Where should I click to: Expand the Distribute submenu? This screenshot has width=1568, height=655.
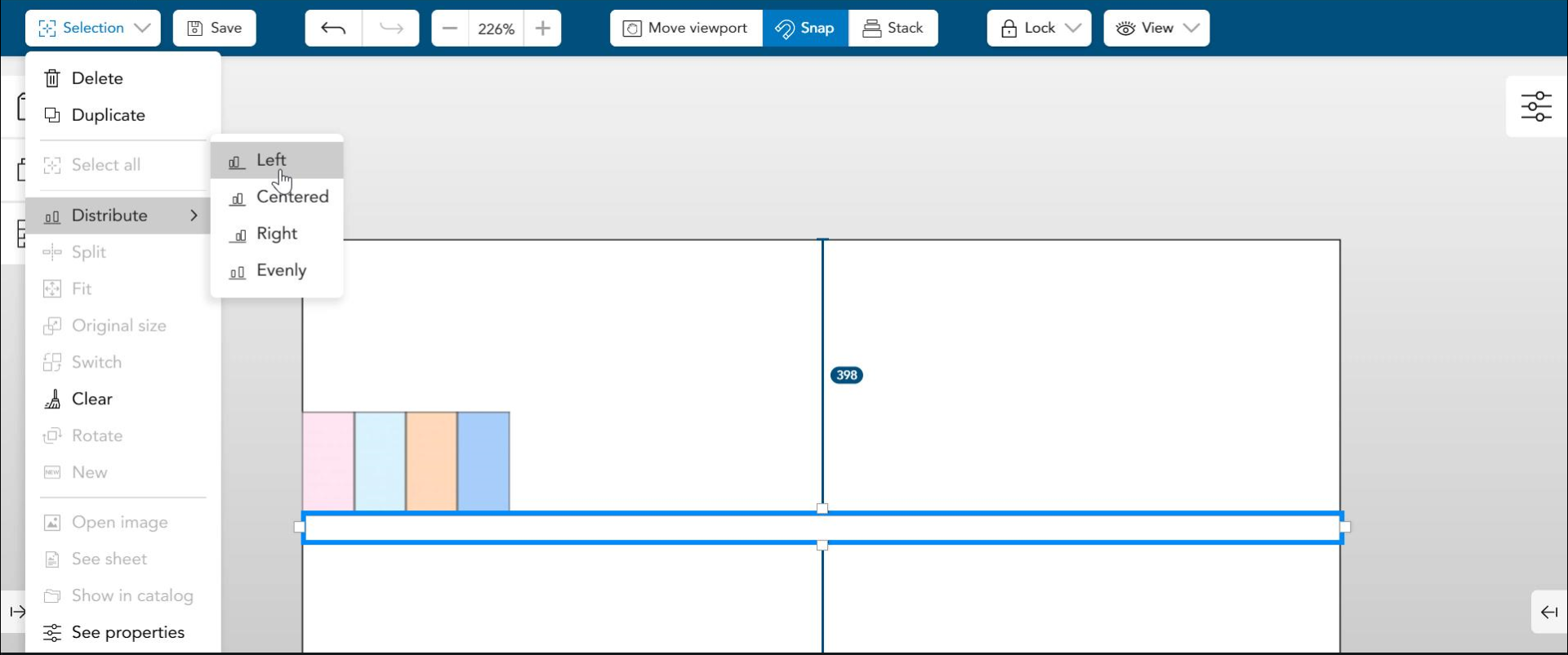click(x=122, y=216)
